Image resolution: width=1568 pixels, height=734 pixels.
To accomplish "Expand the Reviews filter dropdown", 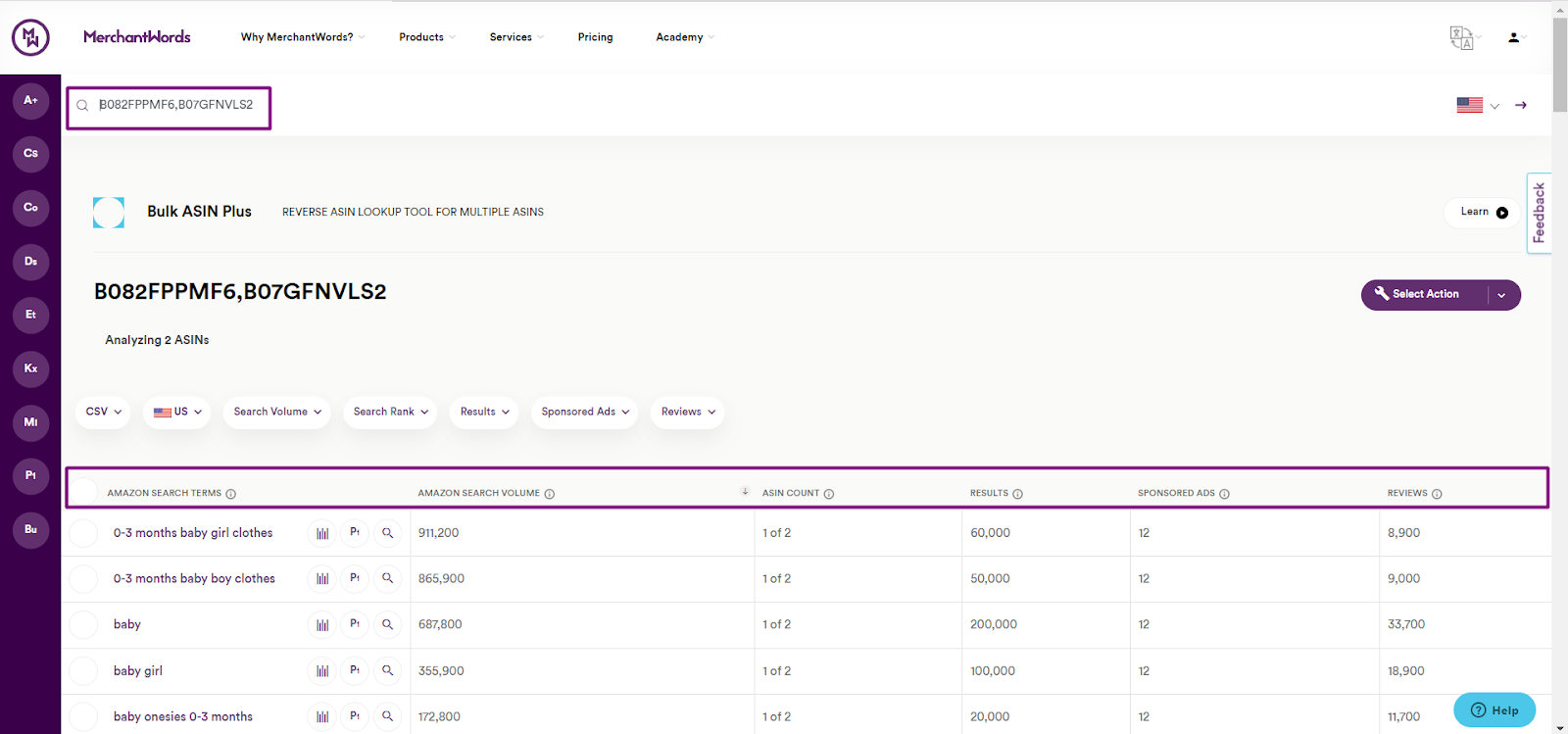I will [688, 413].
